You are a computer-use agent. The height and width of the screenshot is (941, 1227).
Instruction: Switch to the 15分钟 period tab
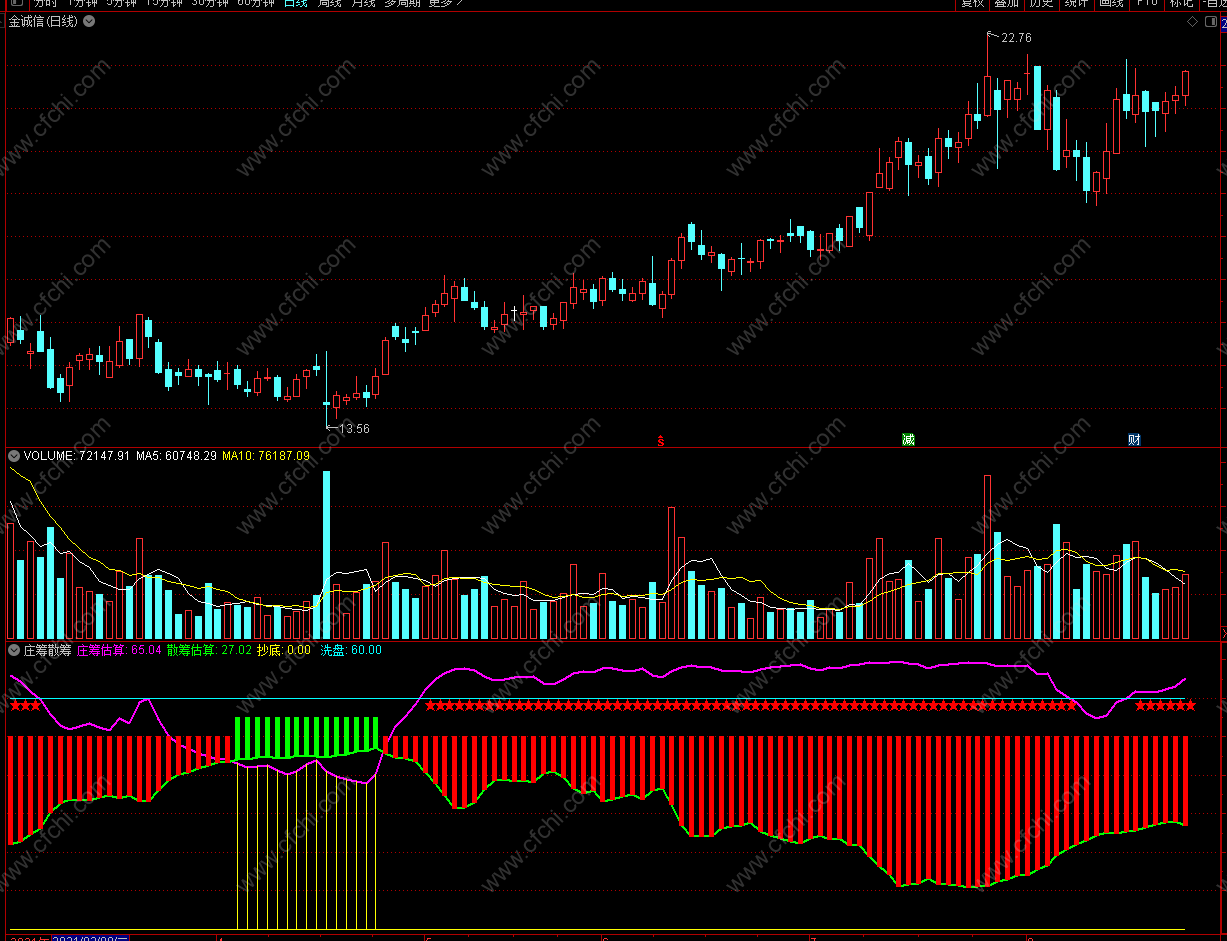164,4
